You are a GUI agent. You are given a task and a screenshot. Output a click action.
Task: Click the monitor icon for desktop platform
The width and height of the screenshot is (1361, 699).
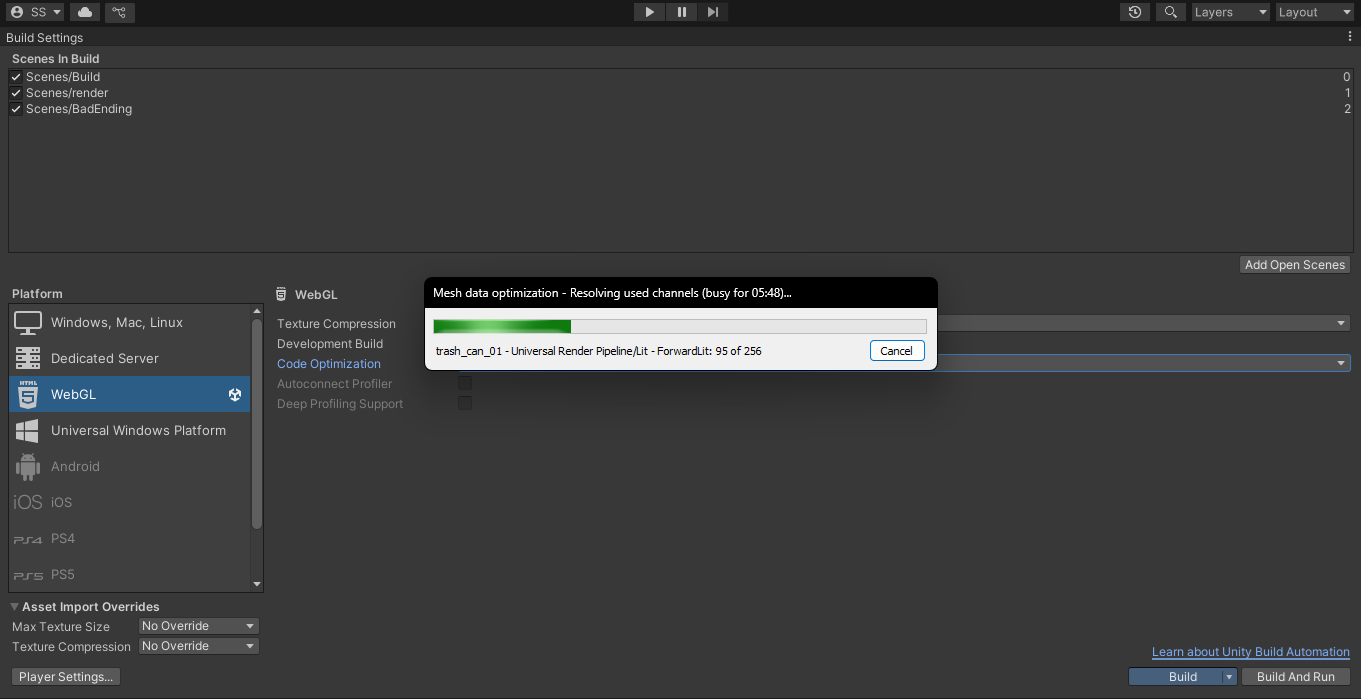tap(28, 322)
